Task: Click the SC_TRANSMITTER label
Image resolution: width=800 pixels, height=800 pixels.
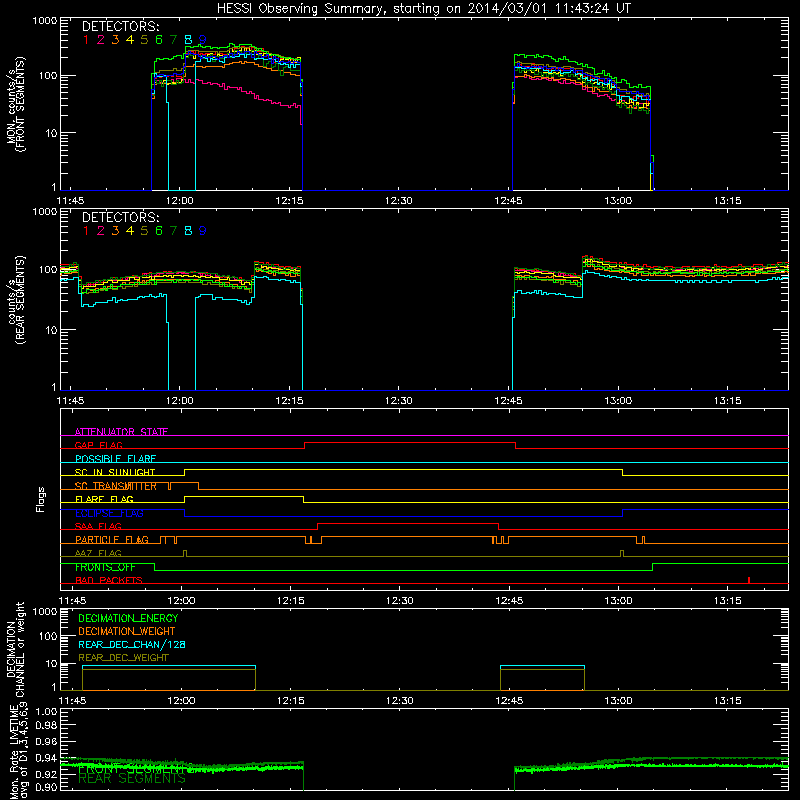Action: [116, 486]
